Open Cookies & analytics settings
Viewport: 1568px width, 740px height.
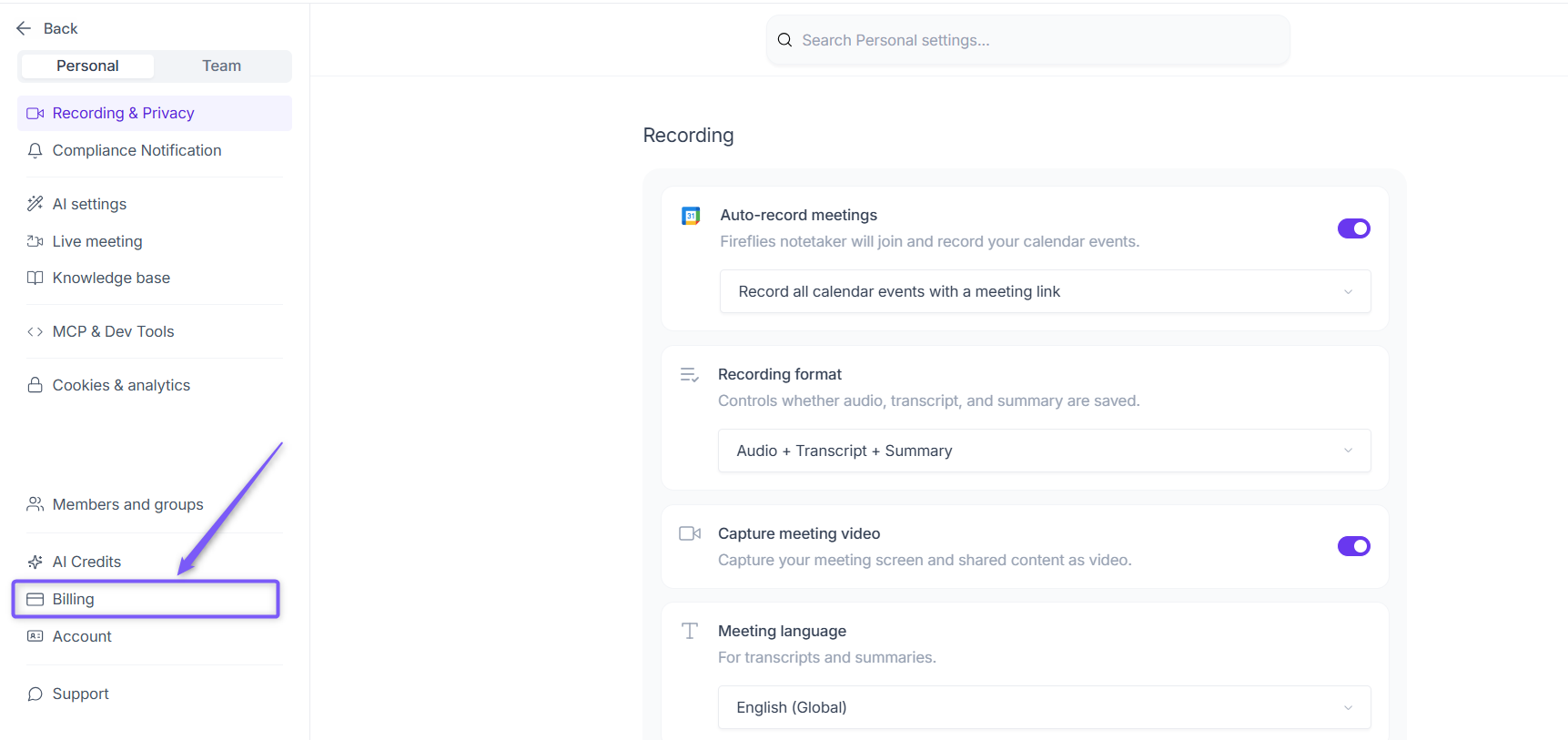pos(155,385)
